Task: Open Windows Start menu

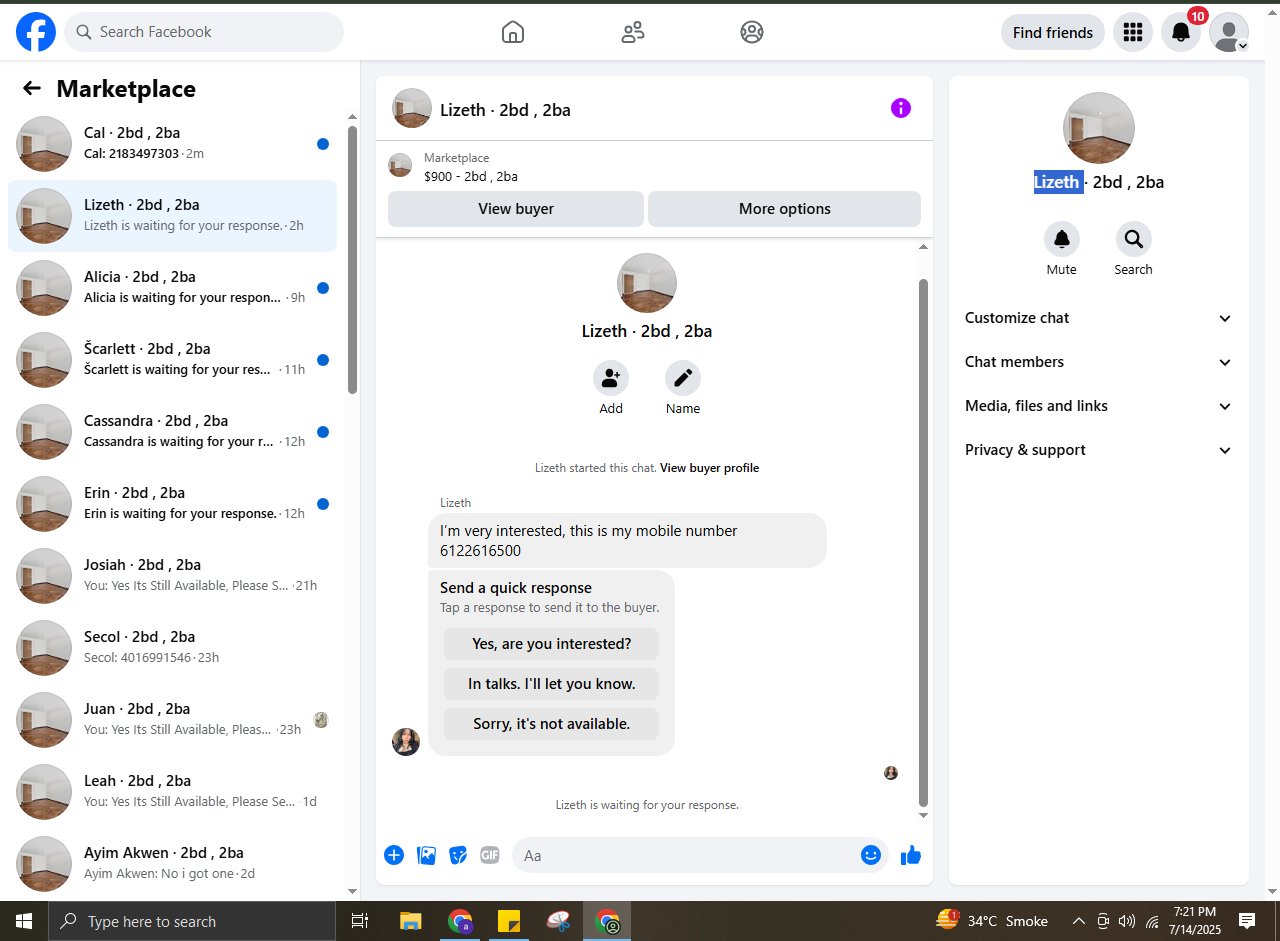Action: point(24,921)
